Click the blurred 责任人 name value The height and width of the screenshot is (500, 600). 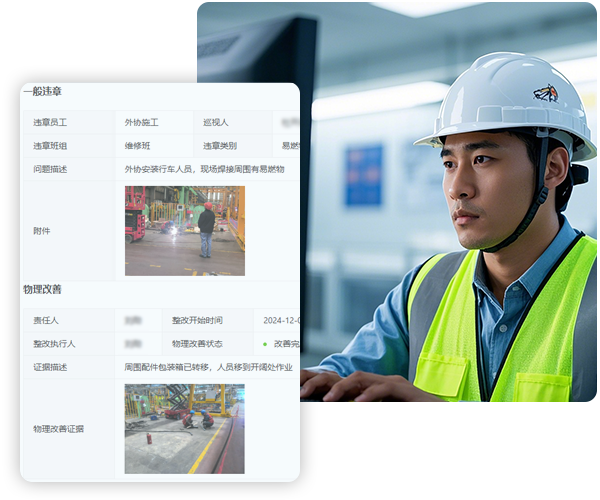click(x=133, y=320)
